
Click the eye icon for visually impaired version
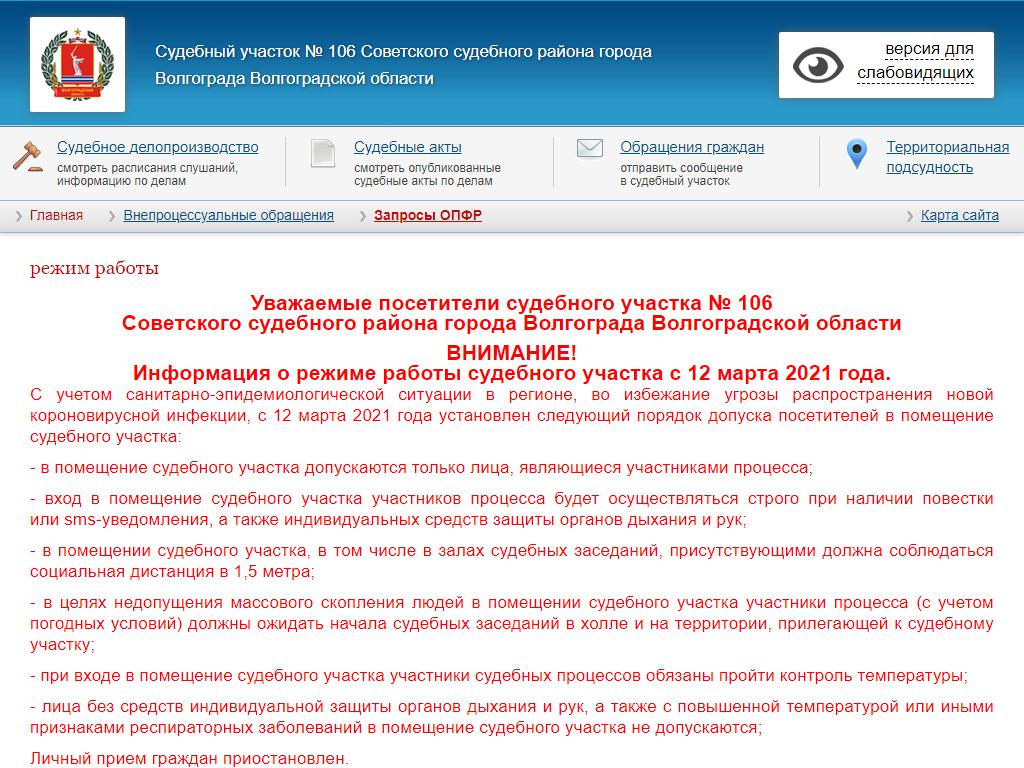818,65
